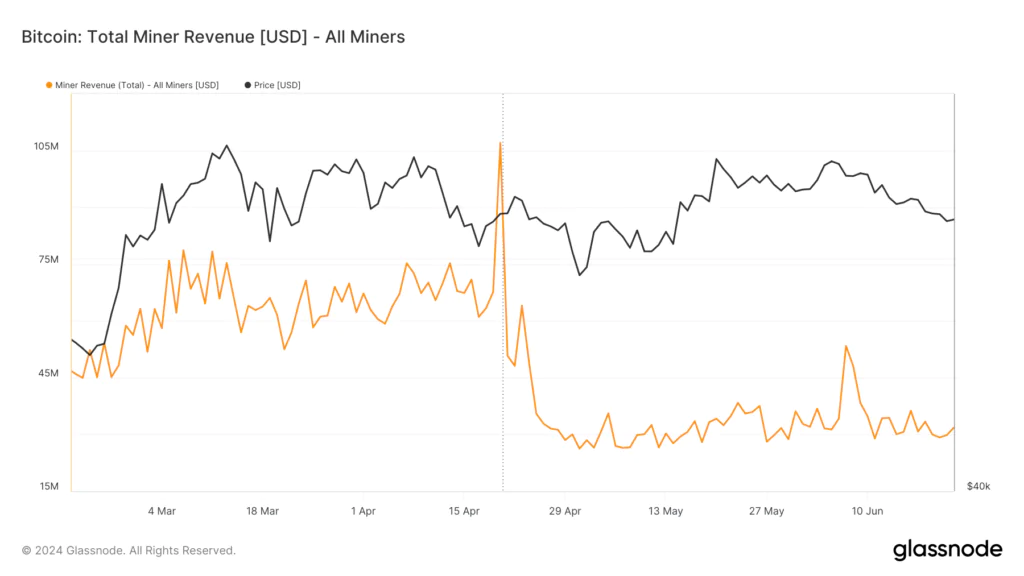1024x576 pixels.
Task: Select the 10 Jun date label
Action: coord(867,511)
